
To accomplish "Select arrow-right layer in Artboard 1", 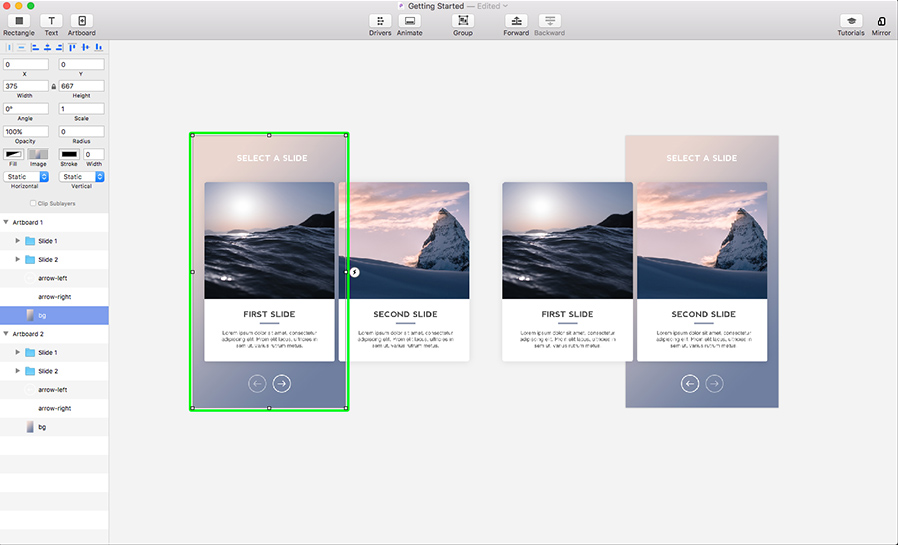I will [x=54, y=297].
